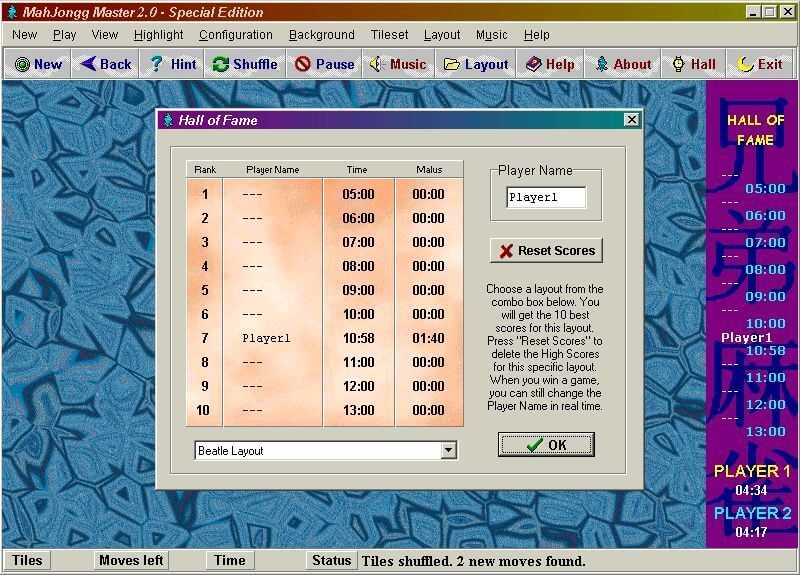Shuffle the tiles using the Shuffle button

tap(245, 64)
